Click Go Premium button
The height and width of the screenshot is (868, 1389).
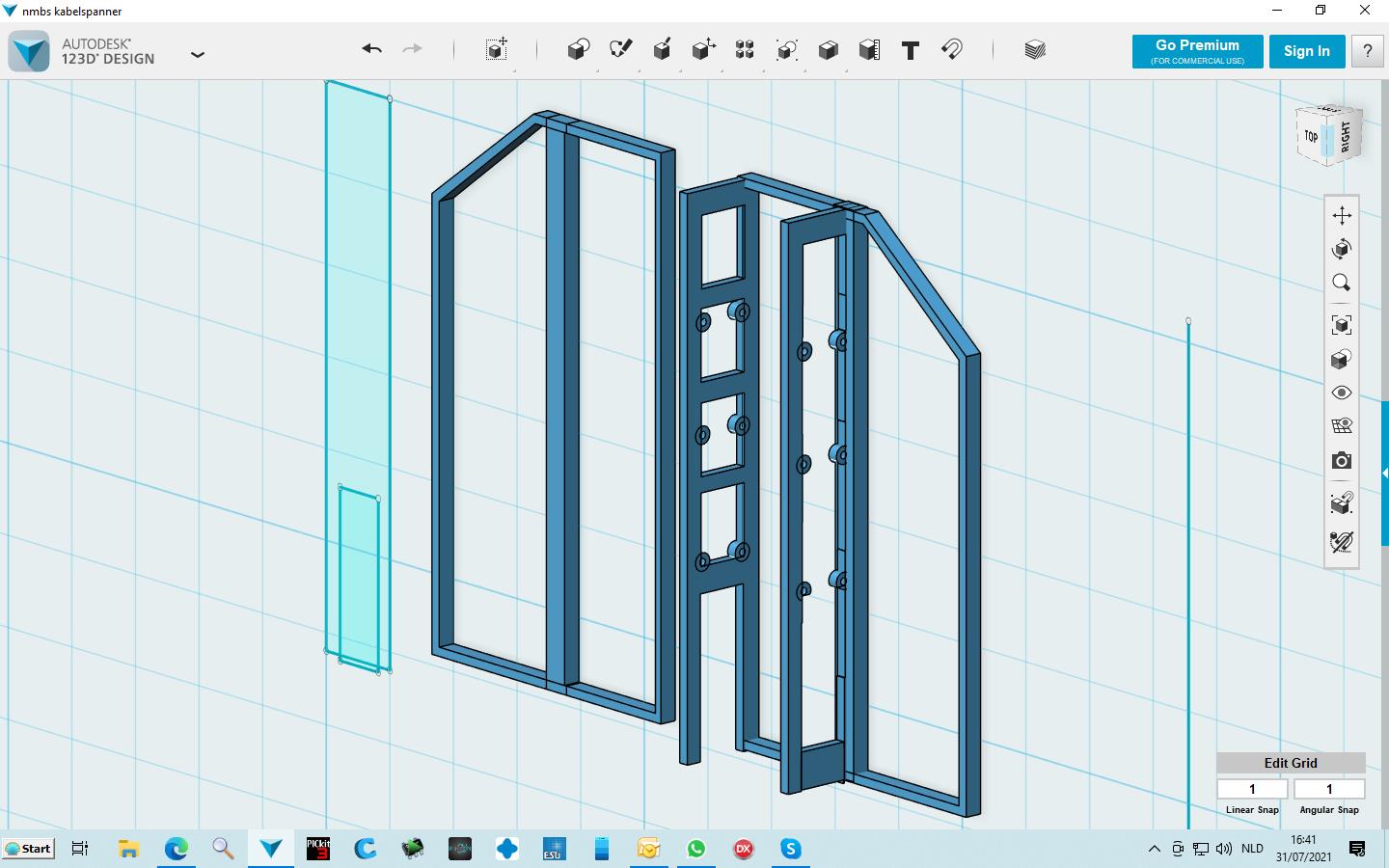coord(1197,51)
